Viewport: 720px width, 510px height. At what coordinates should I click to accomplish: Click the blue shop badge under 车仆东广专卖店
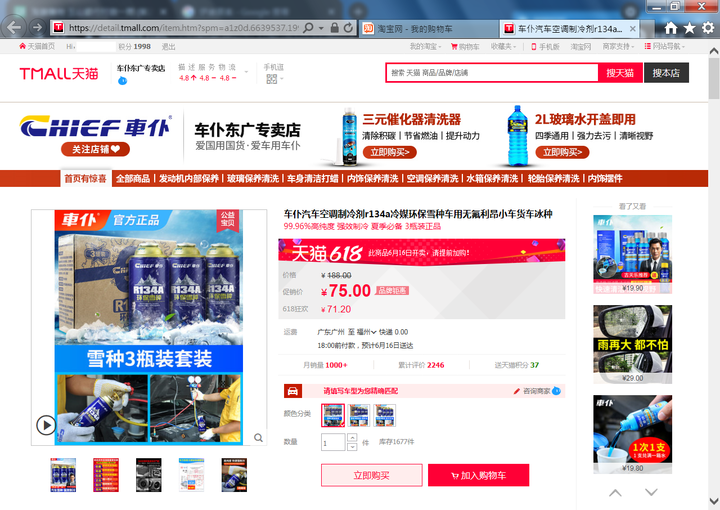click(122, 81)
